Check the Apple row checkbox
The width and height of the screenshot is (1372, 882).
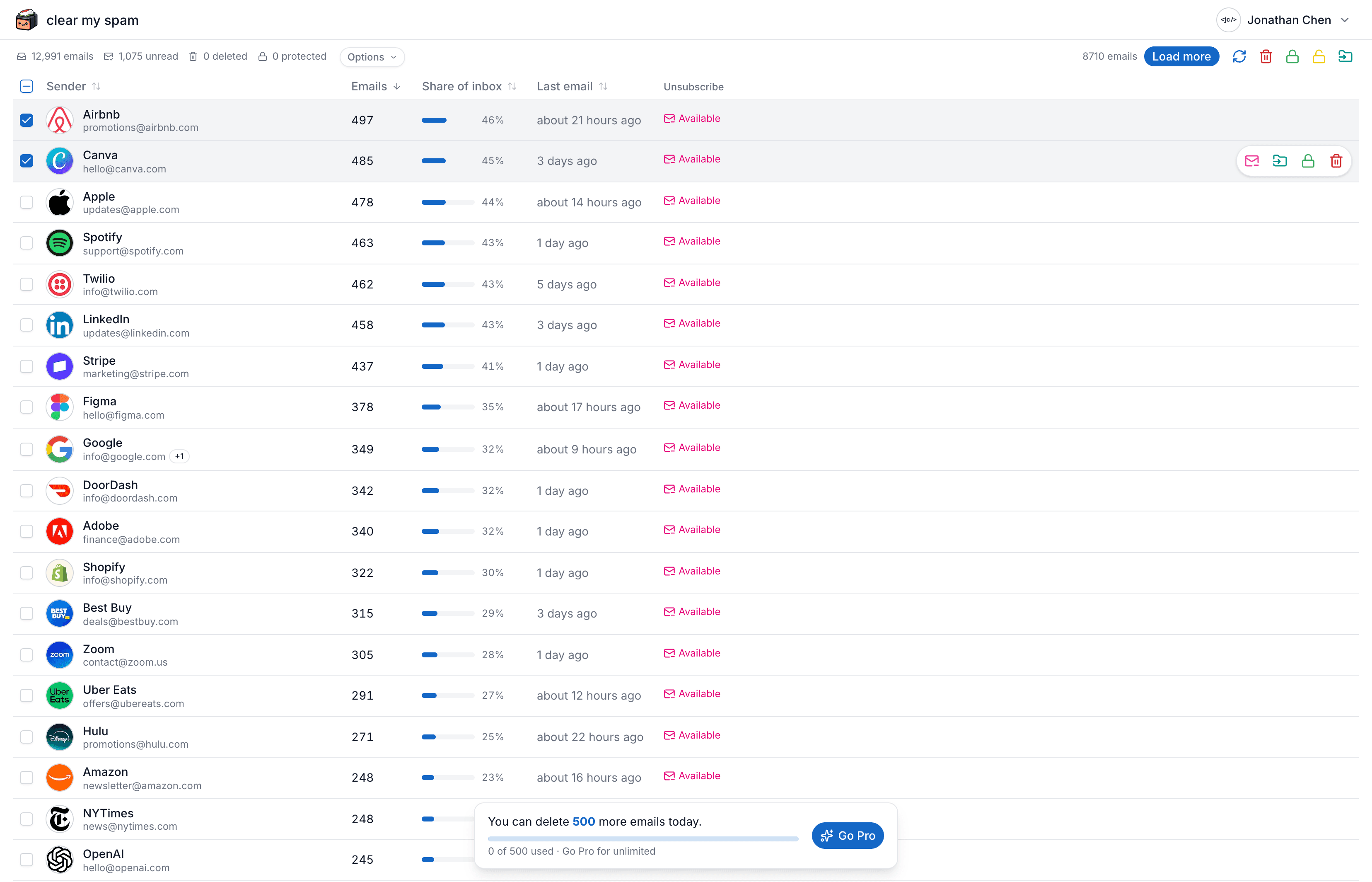27,202
